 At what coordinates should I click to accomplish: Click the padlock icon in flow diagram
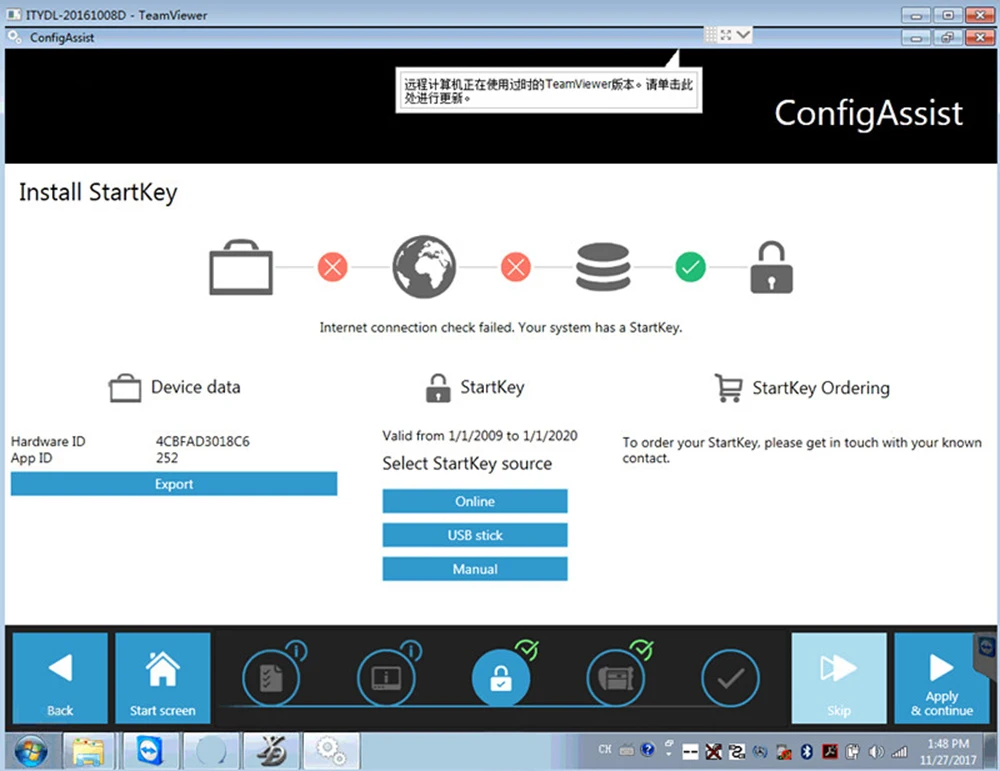click(771, 267)
